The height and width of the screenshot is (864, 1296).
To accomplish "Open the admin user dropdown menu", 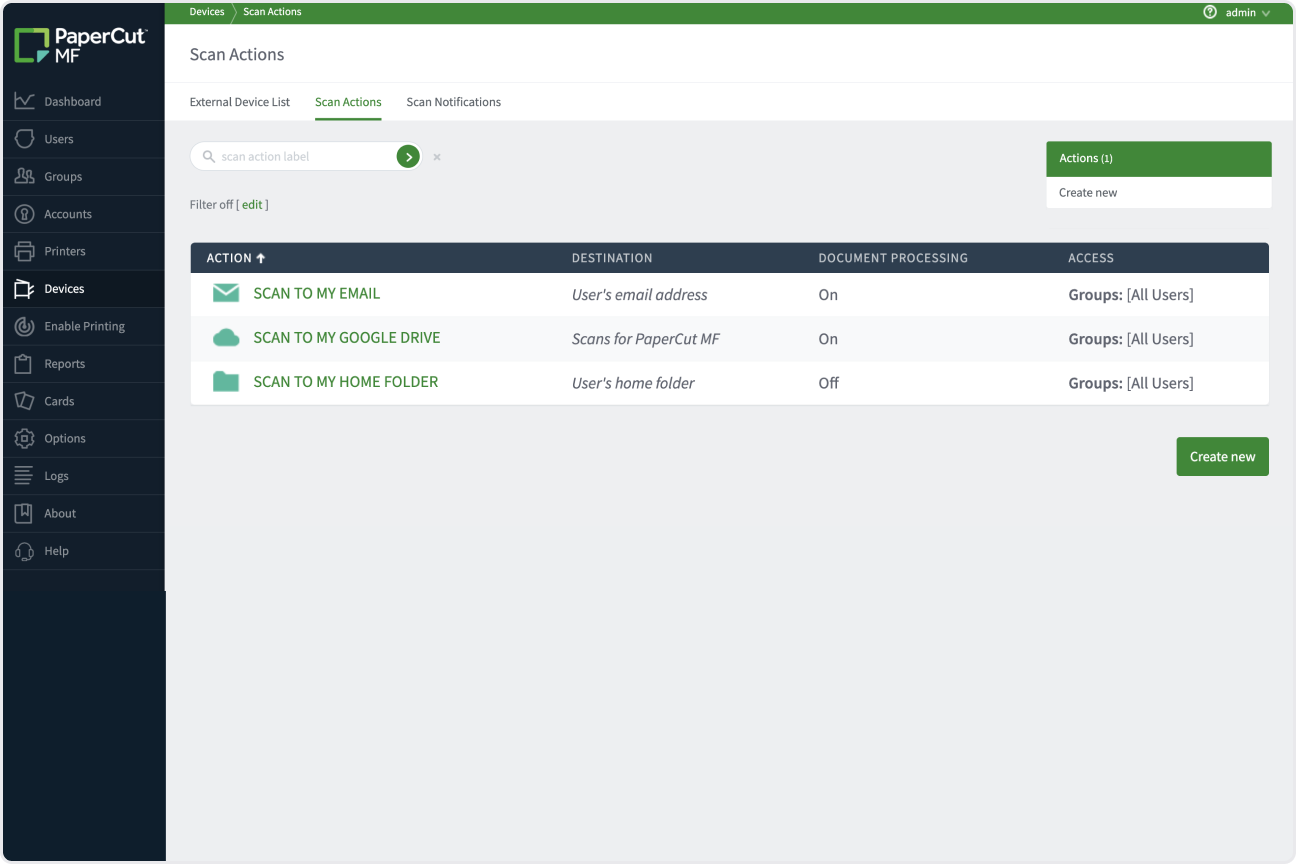I will 1248,13.
